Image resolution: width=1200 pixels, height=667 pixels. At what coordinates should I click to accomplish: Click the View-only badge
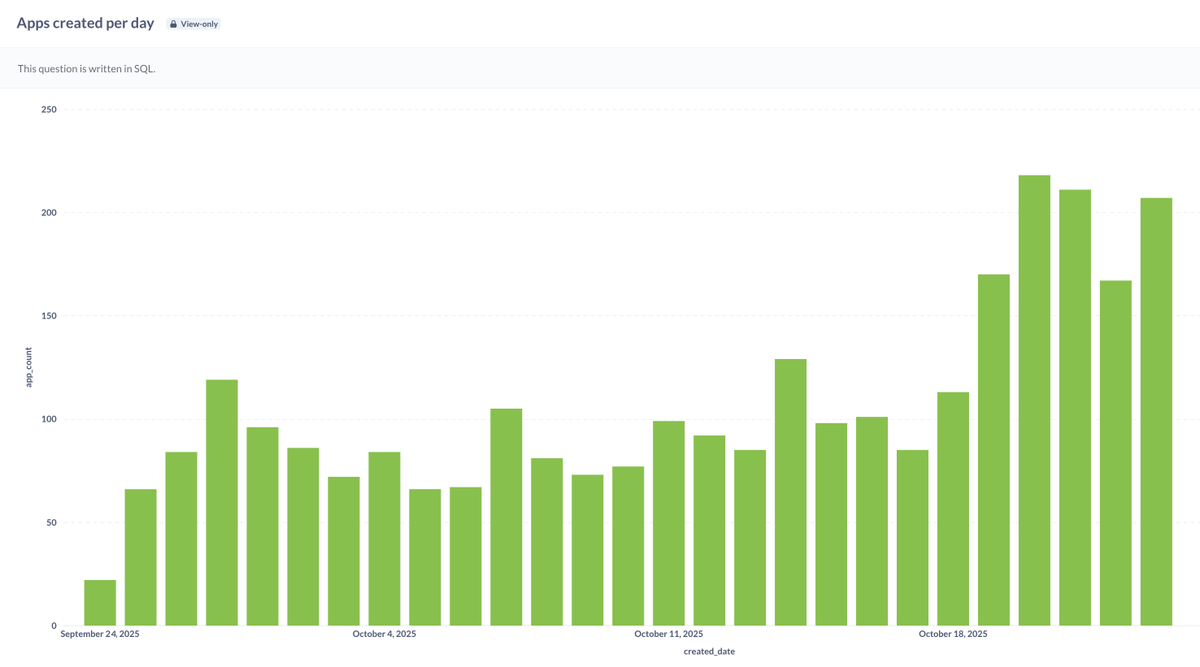[192, 23]
